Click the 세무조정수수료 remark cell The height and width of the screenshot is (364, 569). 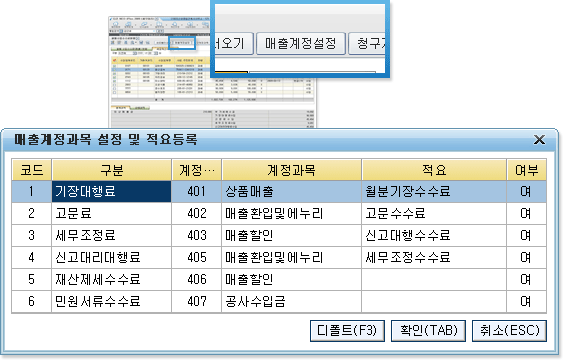click(434, 258)
